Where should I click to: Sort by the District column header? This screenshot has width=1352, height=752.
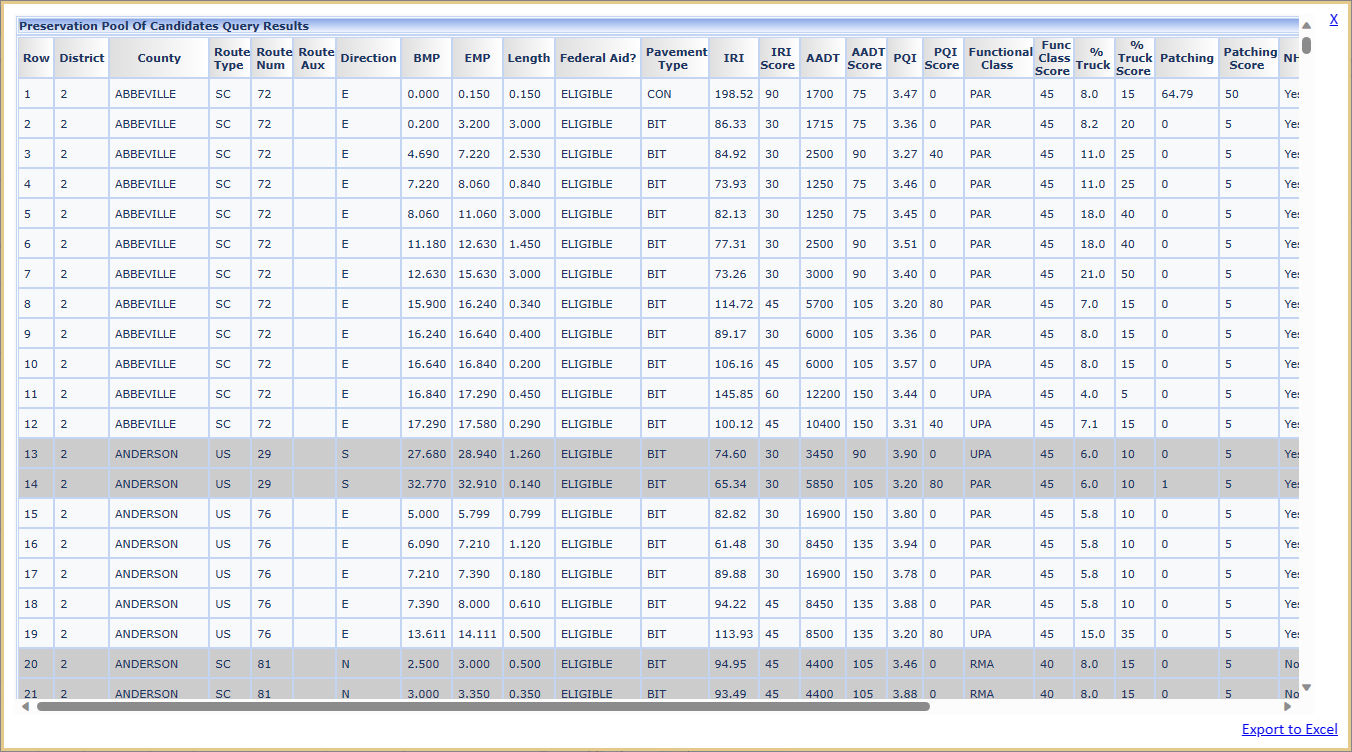point(82,58)
